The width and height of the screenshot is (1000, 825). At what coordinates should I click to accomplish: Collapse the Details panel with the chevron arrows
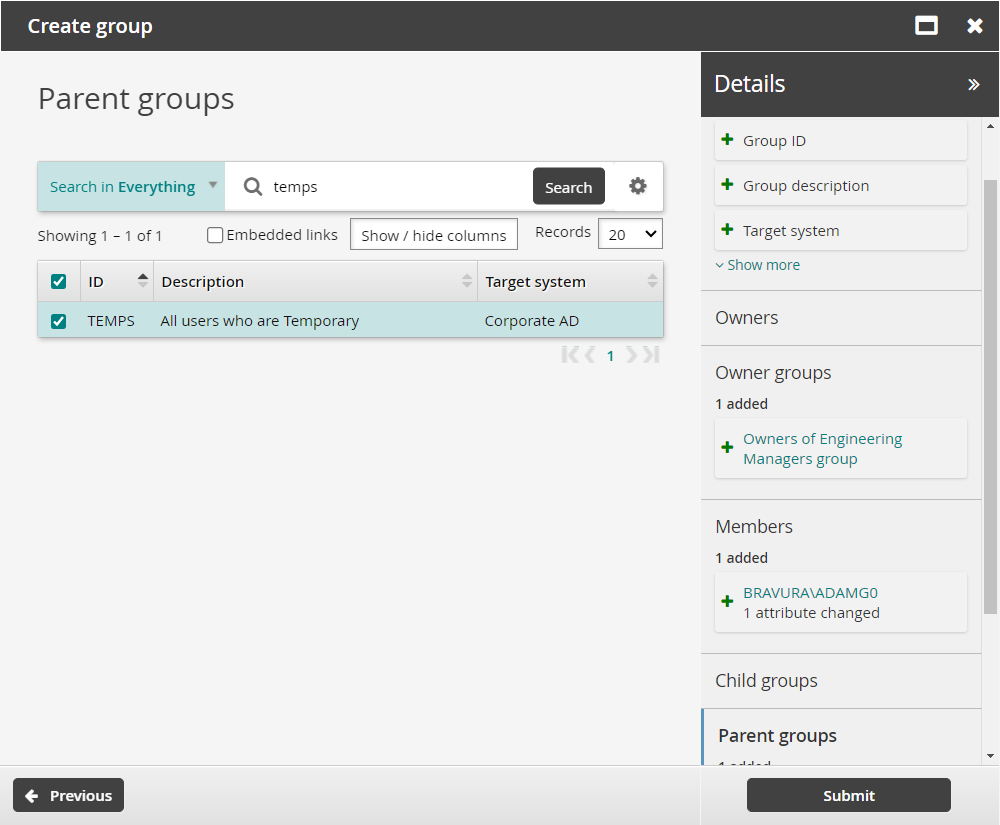(975, 84)
